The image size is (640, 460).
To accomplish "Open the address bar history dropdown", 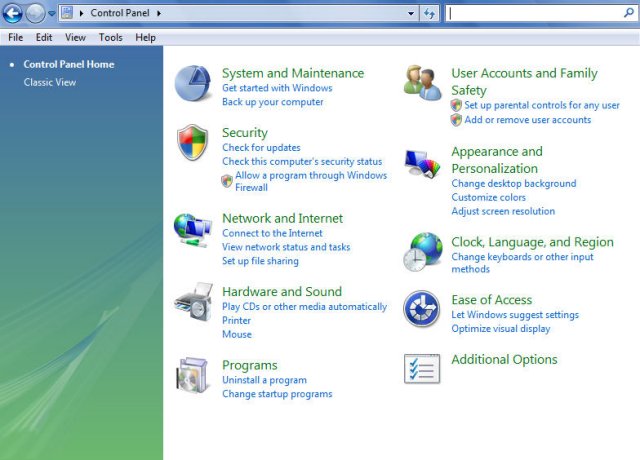I will 411,13.
